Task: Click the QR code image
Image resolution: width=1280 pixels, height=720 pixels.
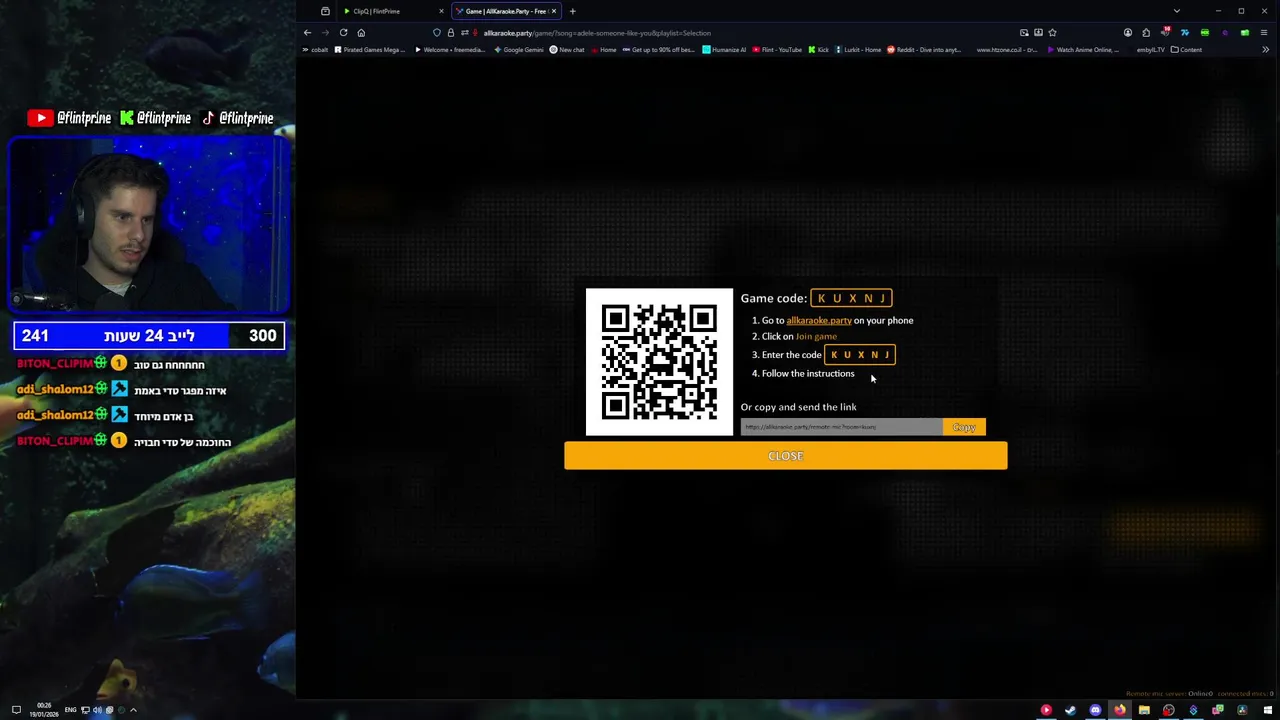Action: point(659,362)
